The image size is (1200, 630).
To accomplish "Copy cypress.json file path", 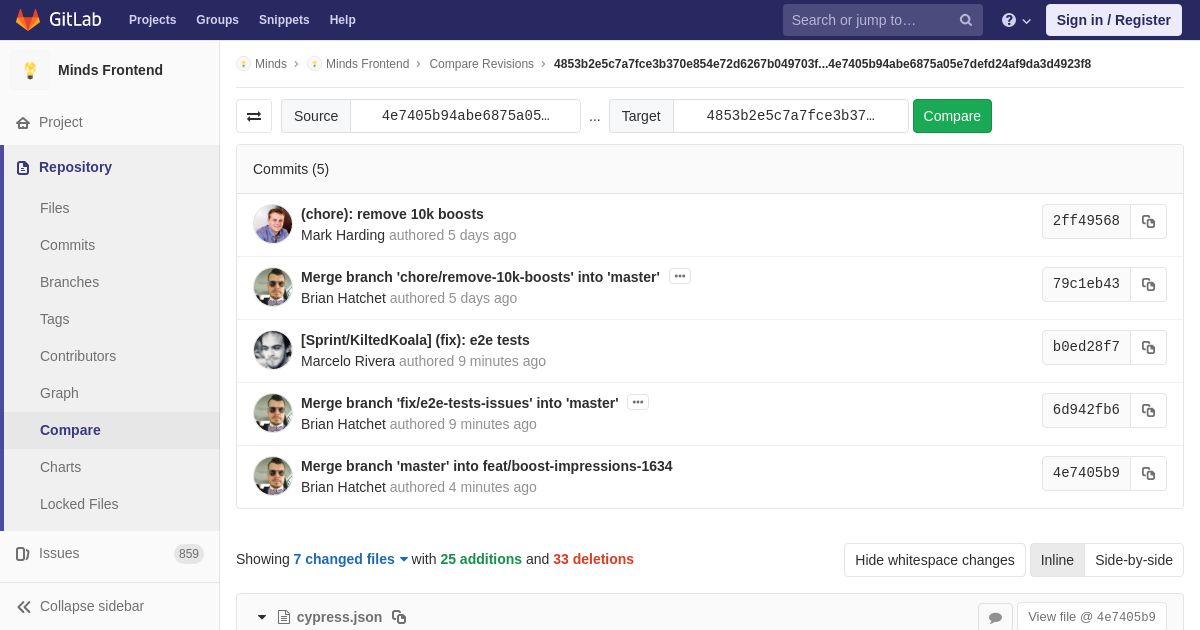I will pos(399,617).
